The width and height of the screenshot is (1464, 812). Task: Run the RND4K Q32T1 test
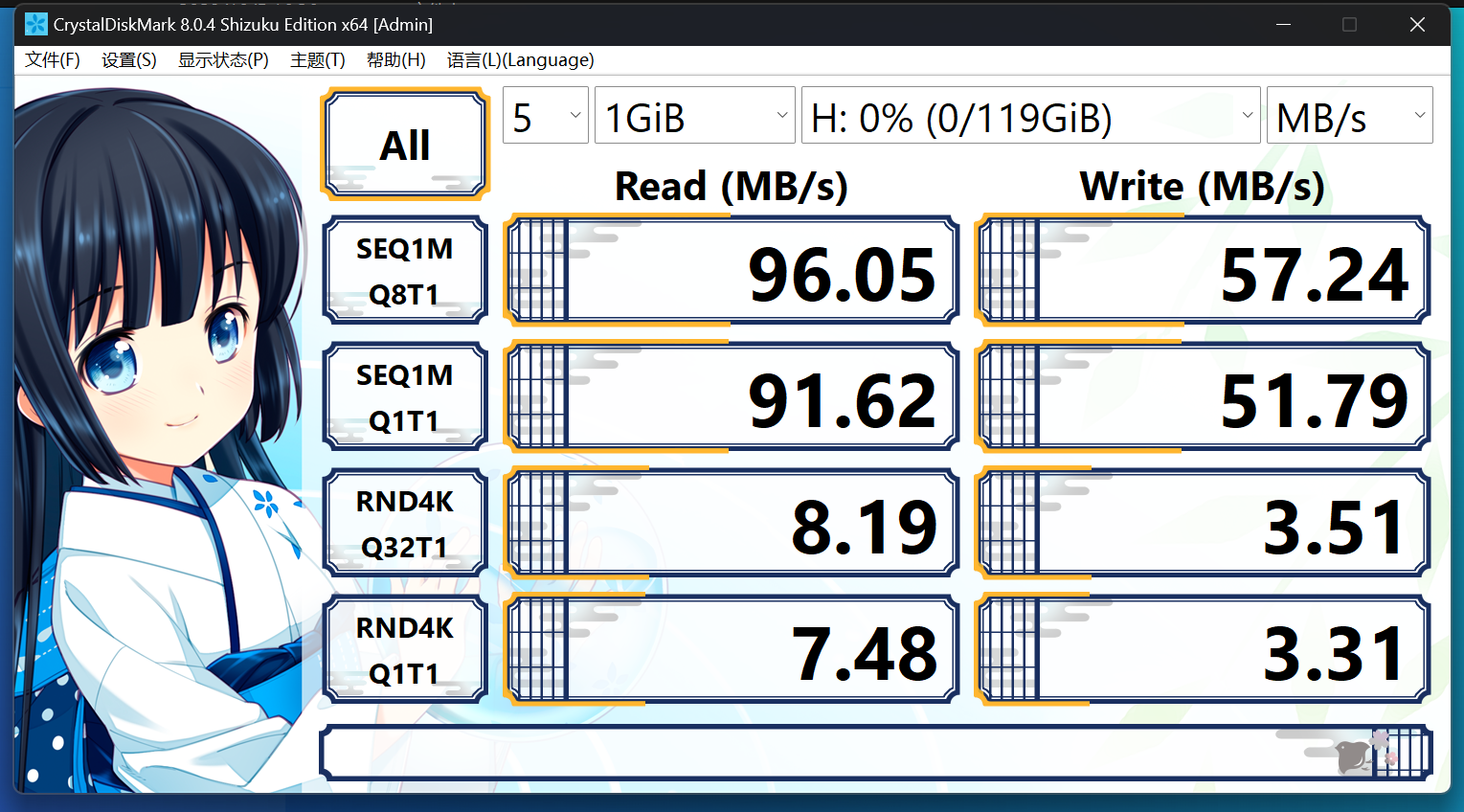(x=405, y=524)
